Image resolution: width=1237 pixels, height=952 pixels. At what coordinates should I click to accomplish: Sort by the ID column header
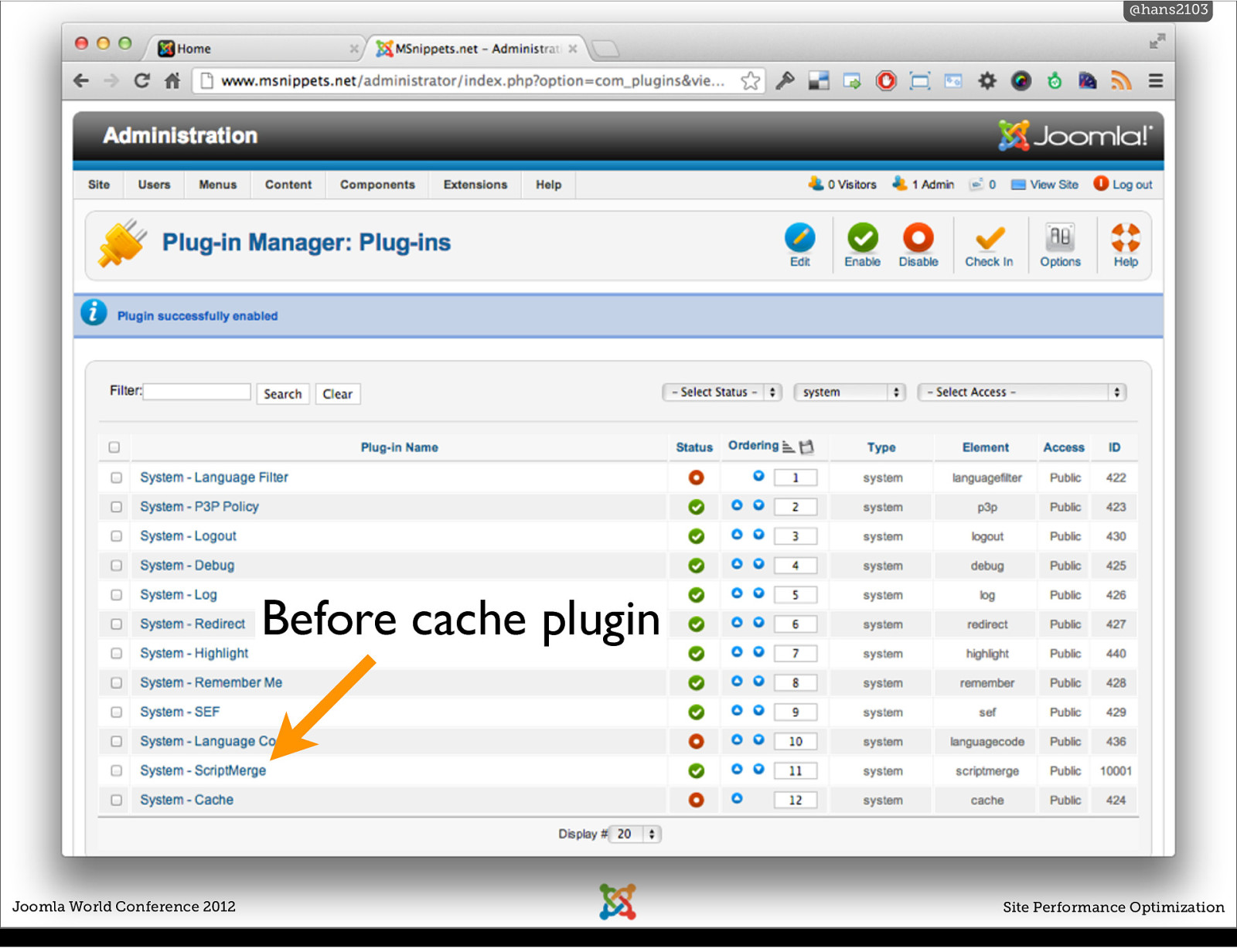pyautogui.click(x=1114, y=447)
